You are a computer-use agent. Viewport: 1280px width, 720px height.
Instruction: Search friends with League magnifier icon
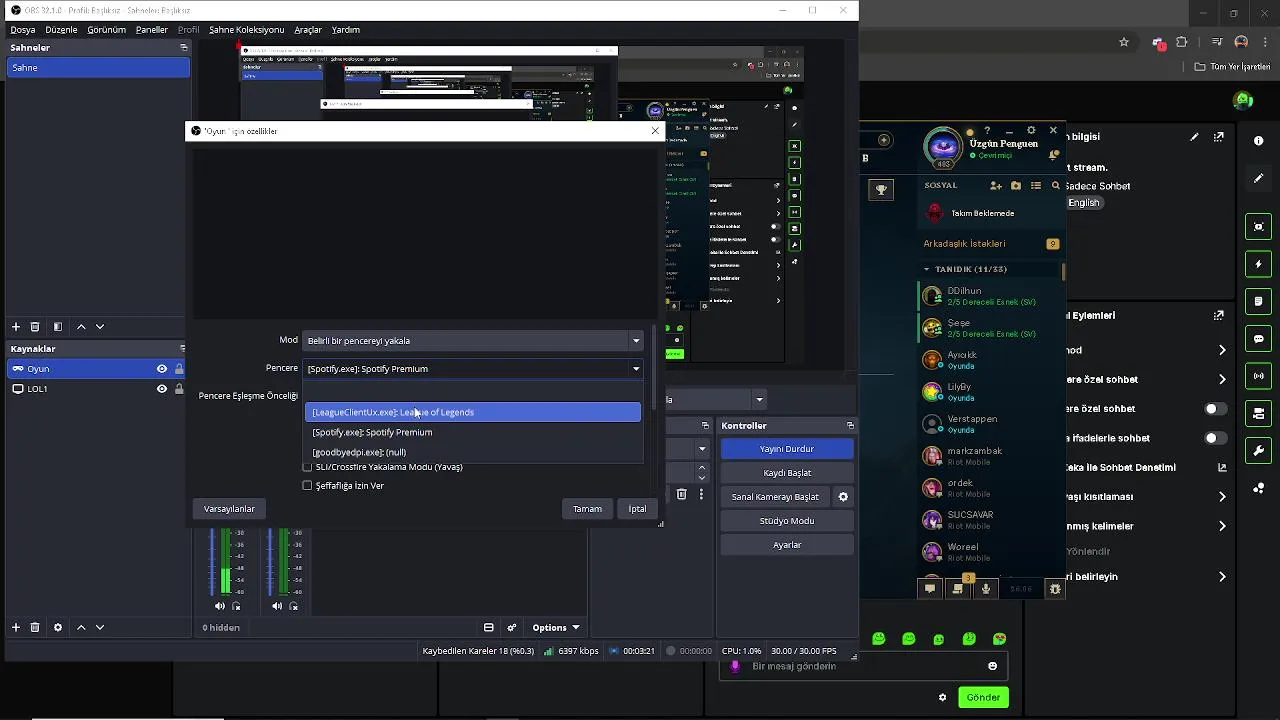[x=1056, y=186]
